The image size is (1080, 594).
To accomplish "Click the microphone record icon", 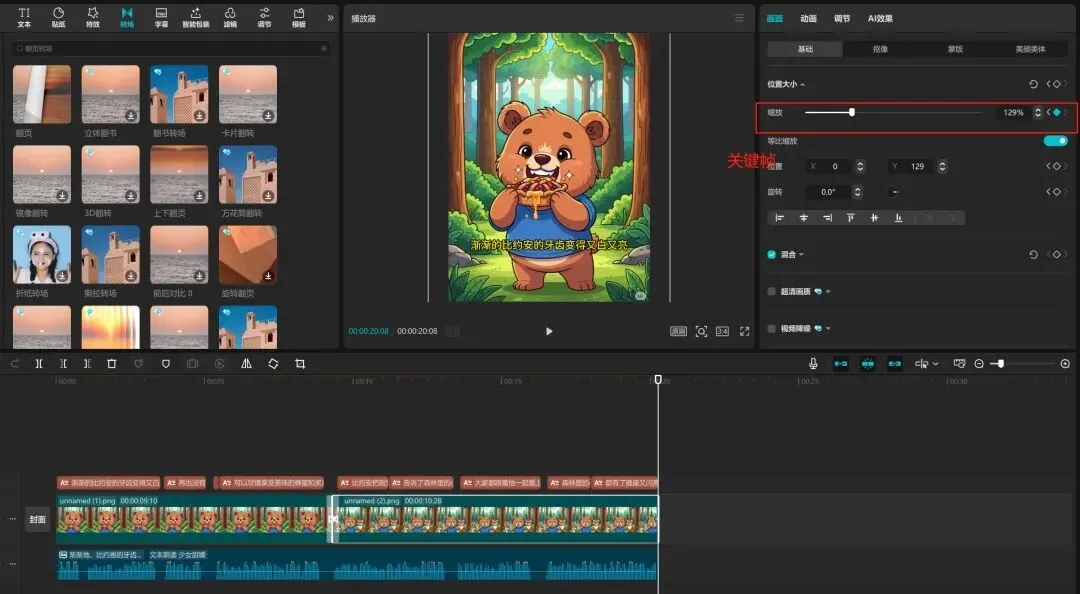I will click(813, 363).
